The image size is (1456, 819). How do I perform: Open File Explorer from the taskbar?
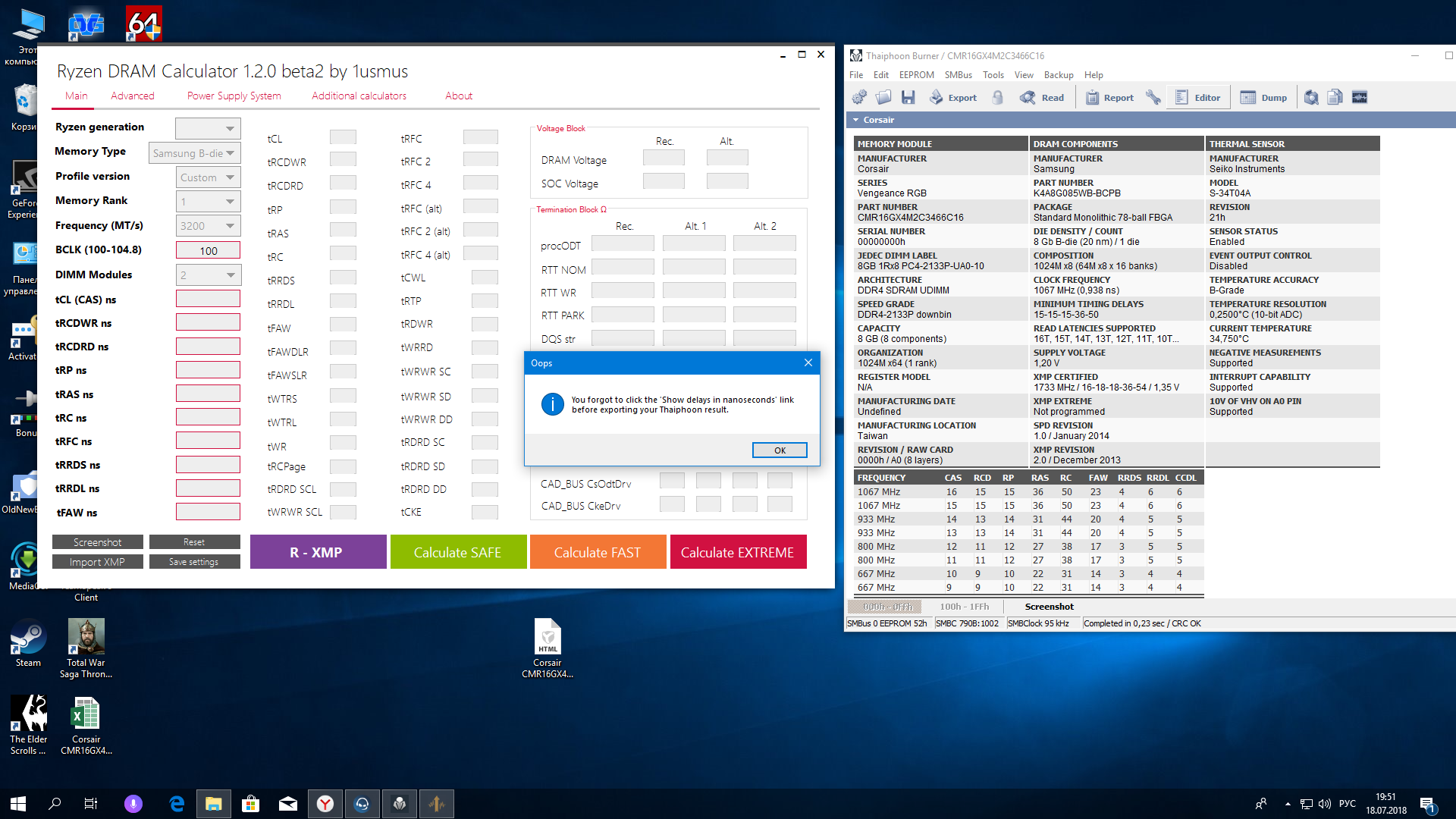click(x=214, y=804)
